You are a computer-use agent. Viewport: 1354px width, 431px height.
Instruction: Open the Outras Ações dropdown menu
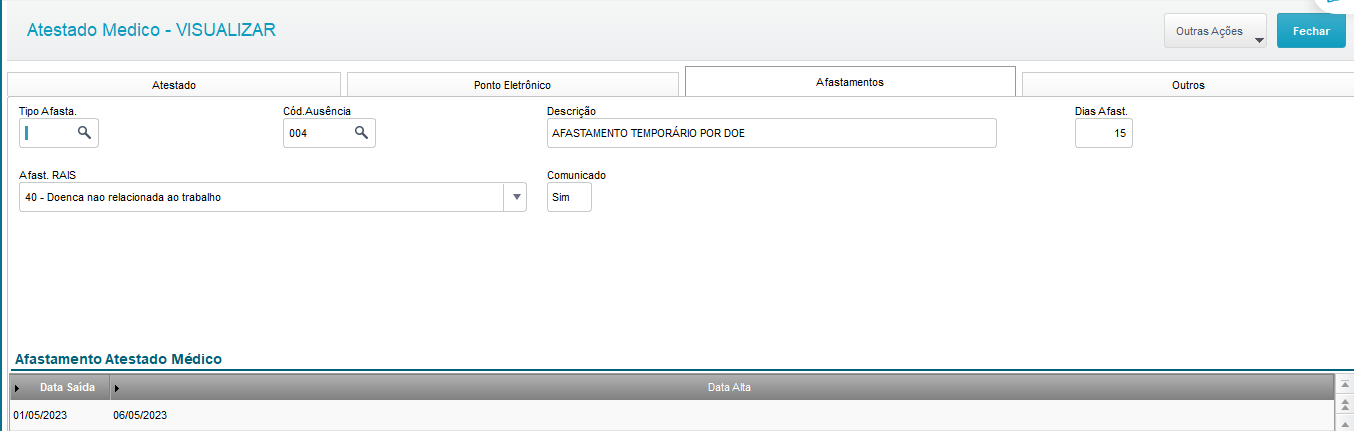(1215, 31)
